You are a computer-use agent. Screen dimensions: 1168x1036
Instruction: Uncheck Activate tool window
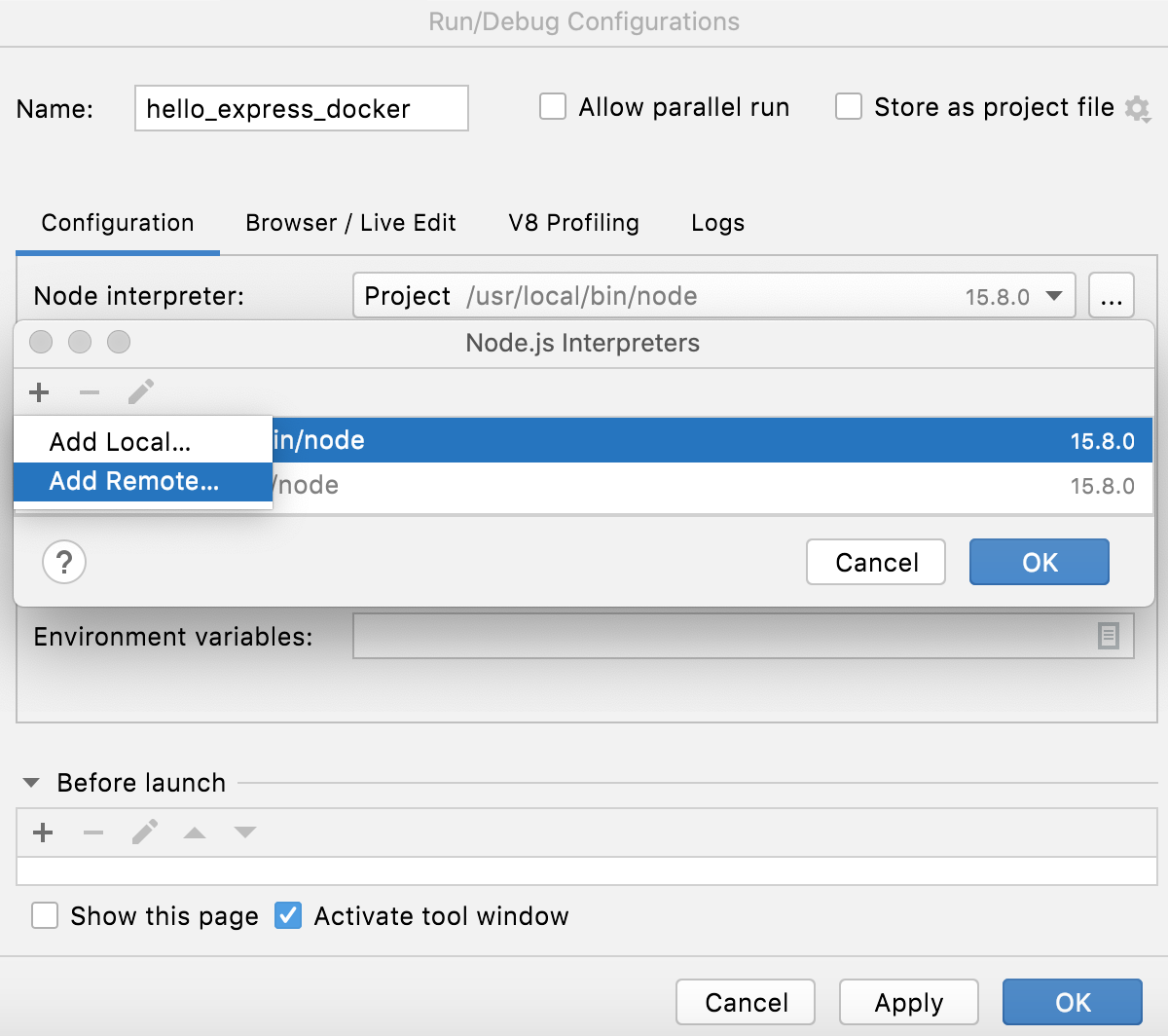287,916
